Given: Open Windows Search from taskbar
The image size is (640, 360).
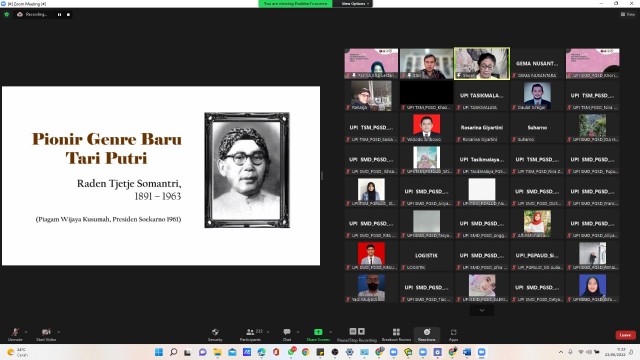Looking at the screenshot, I should coord(173,352).
